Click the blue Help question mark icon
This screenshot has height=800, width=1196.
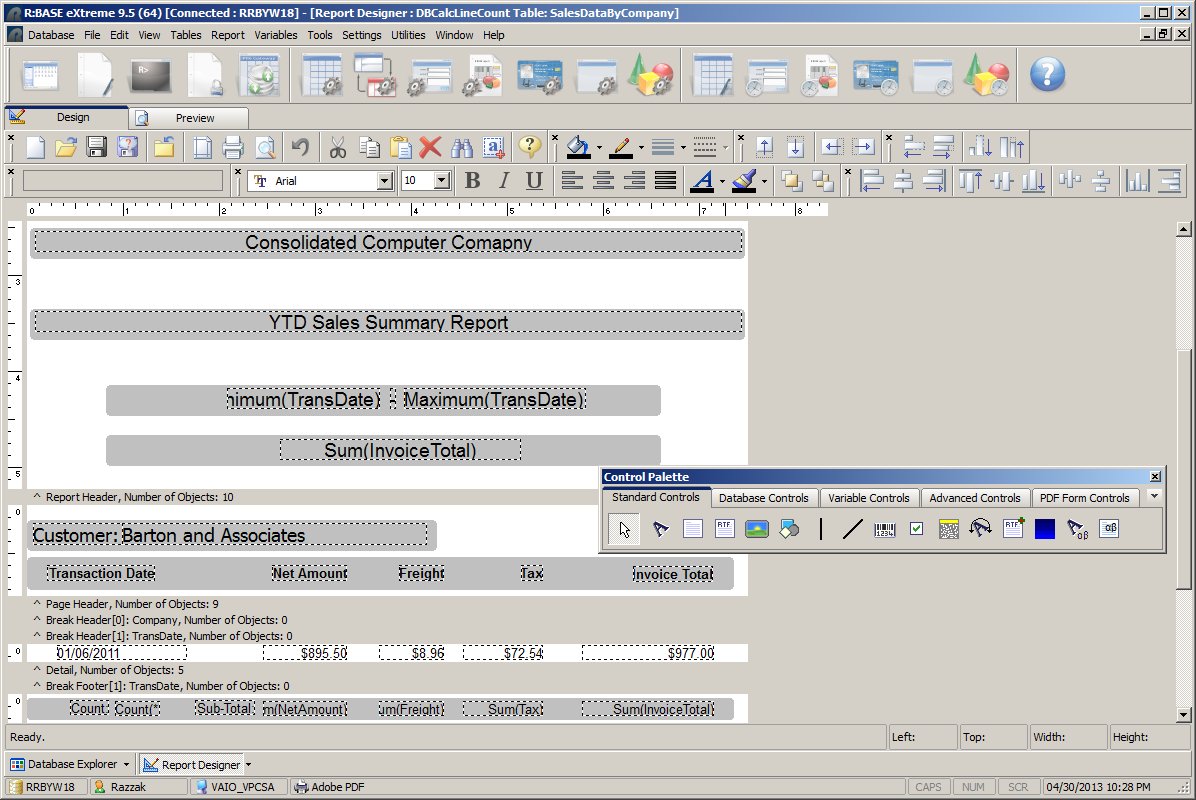tap(1047, 74)
